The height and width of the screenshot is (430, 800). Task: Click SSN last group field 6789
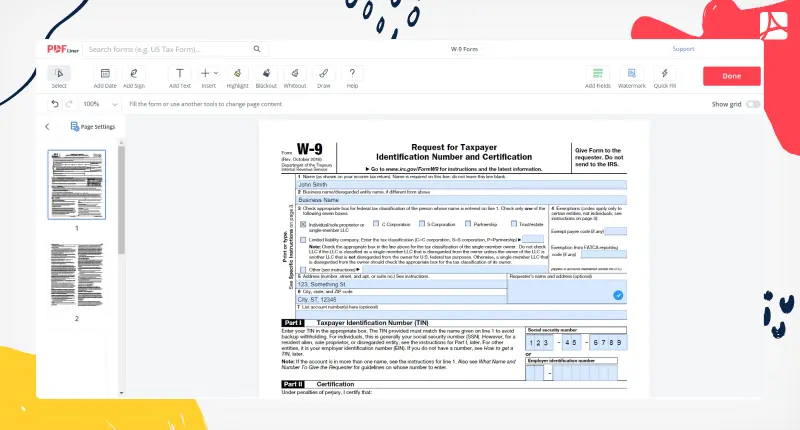point(608,343)
